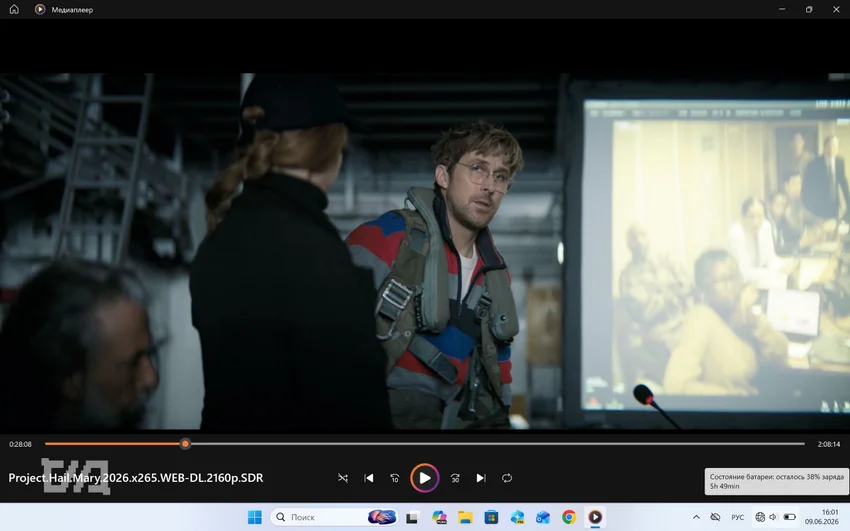Skip forward 30 seconds
The height and width of the screenshot is (531, 850).
coord(455,478)
